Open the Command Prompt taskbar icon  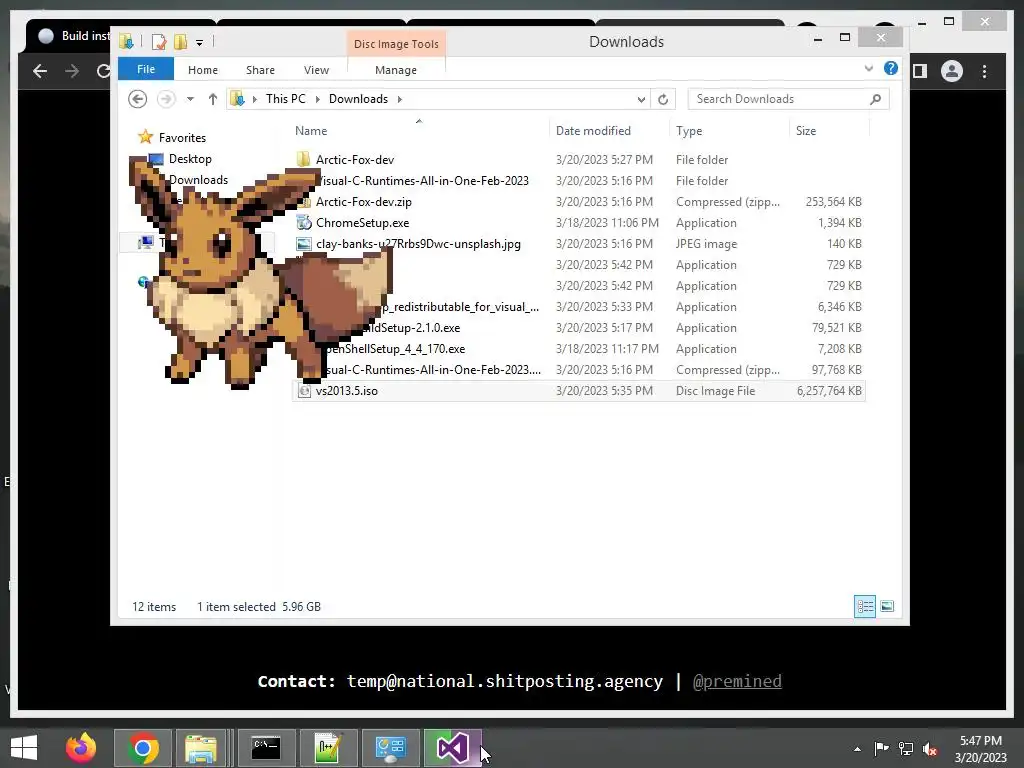coord(266,748)
